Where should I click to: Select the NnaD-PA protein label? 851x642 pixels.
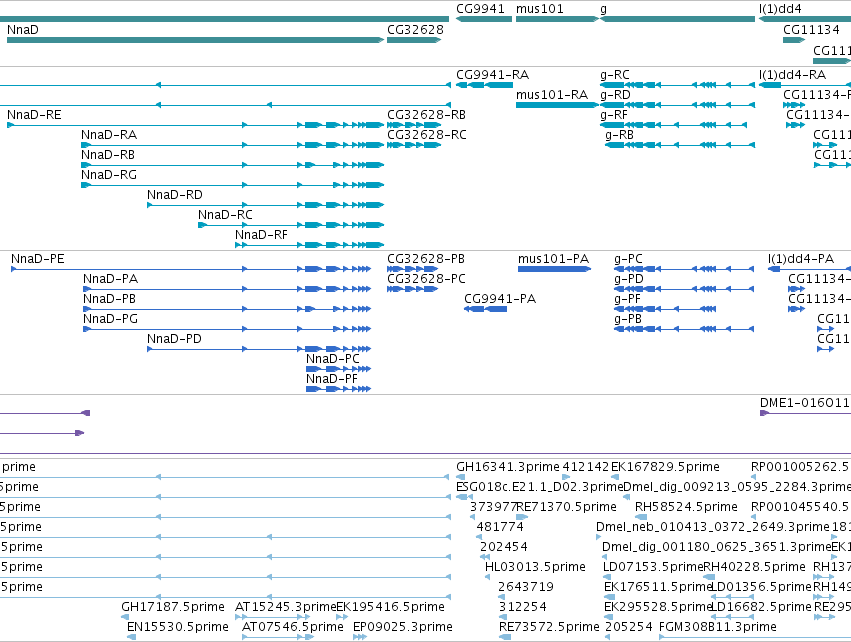(111, 279)
